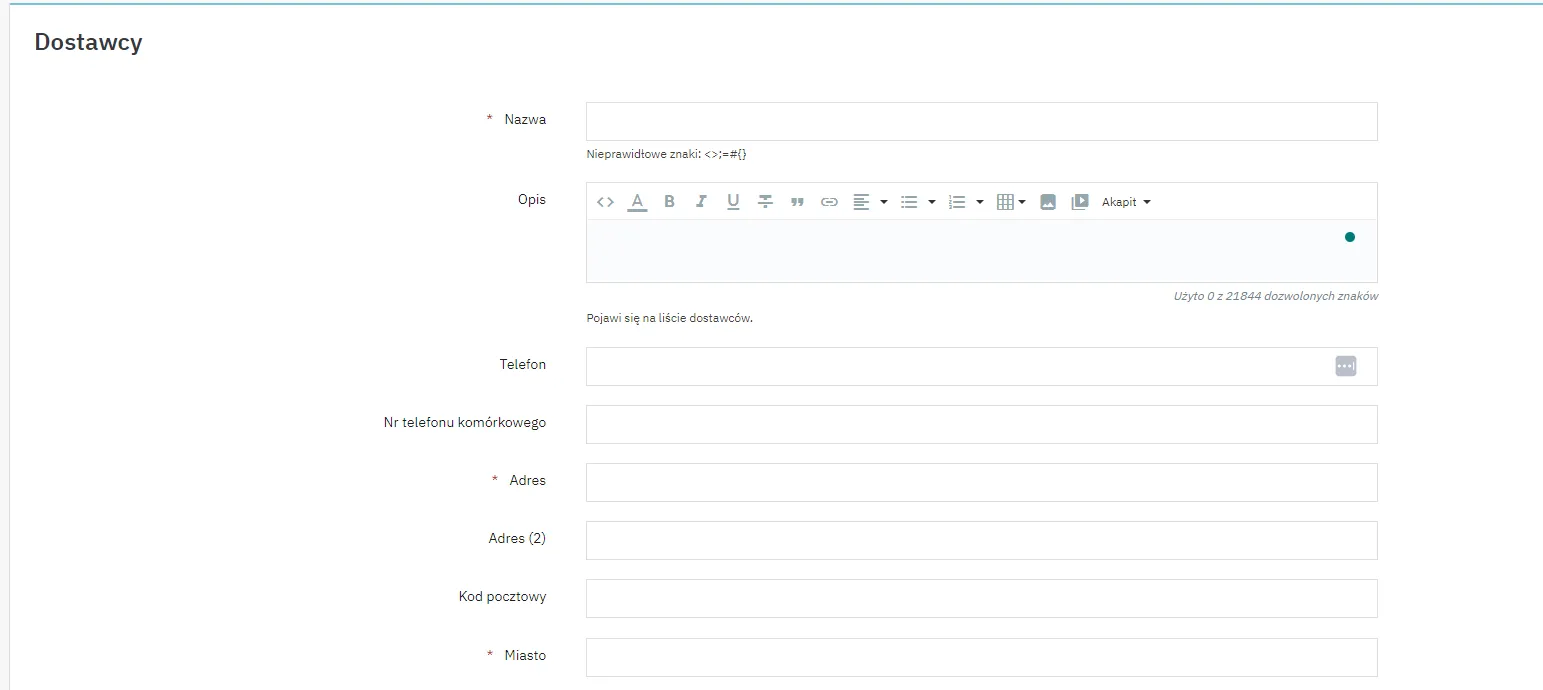Open the table insert dropdown
Viewport: 1543px width, 690px height.
point(1011,202)
